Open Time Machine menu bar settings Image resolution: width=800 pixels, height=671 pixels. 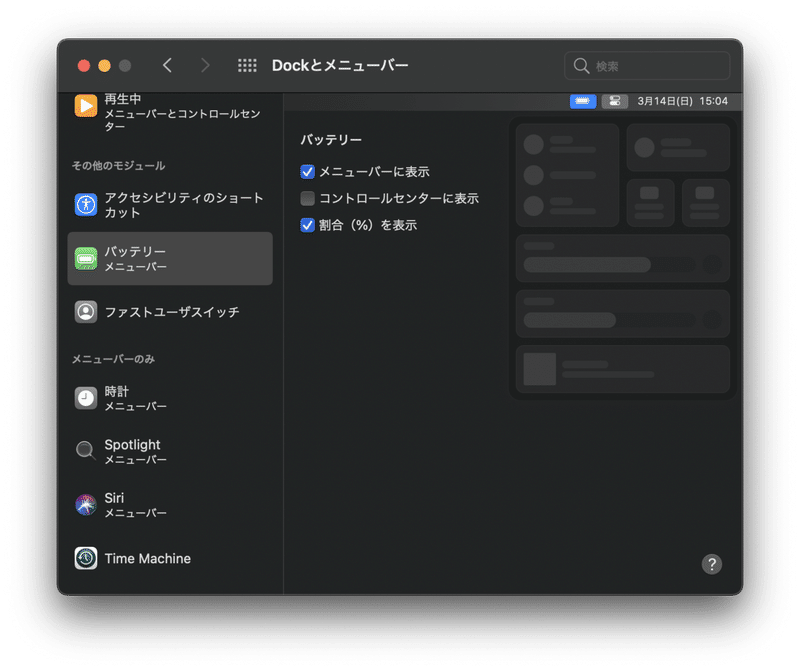(85, 559)
